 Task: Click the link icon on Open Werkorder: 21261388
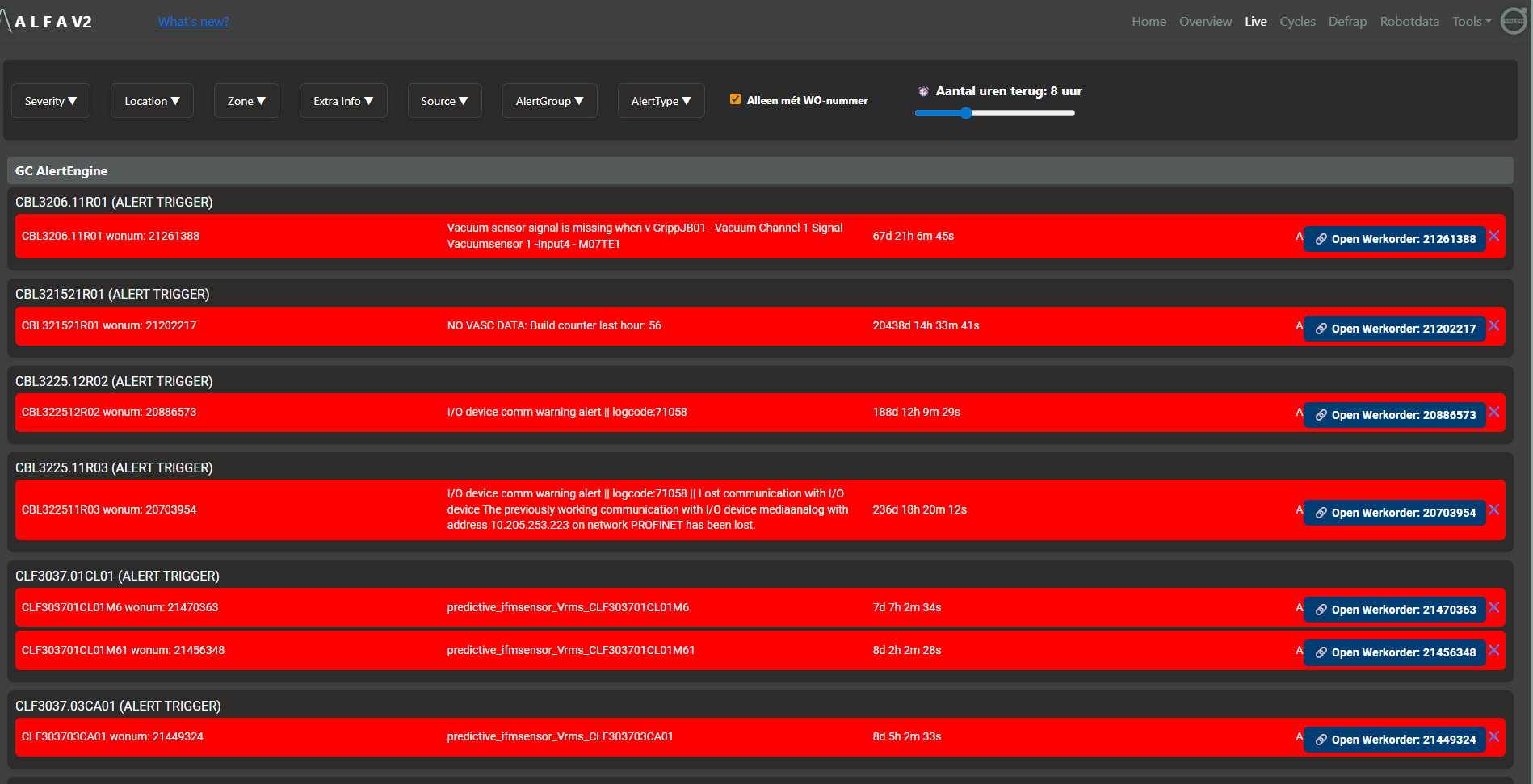pos(1321,239)
